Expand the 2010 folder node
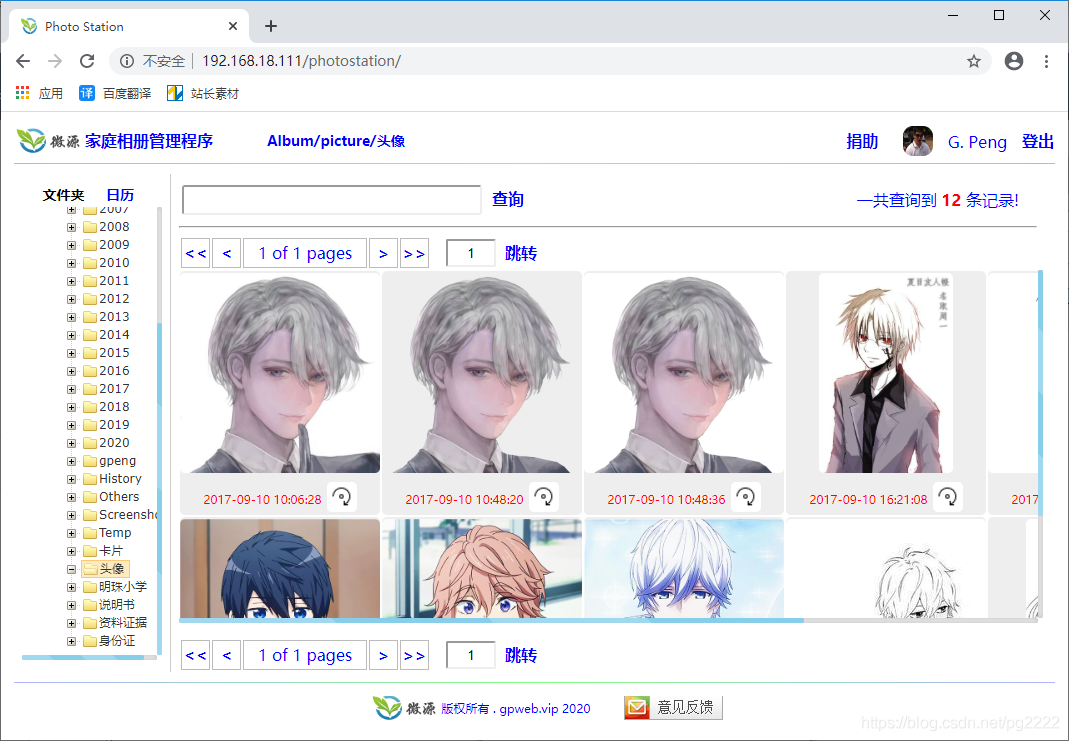 point(71,263)
